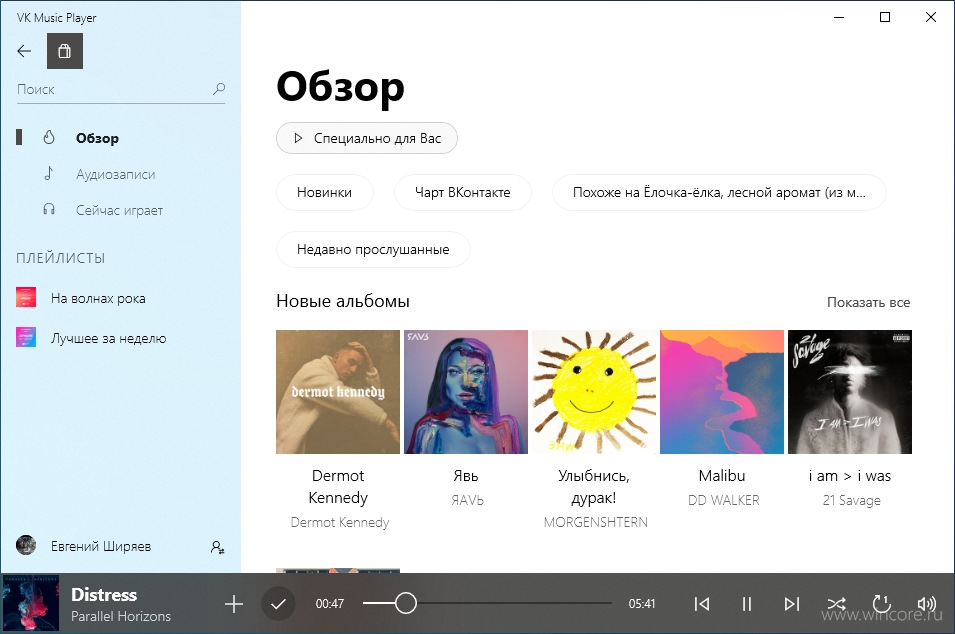Click the account switch icon
Image resolution: width=955 pixels, height=634 pixels.
(x=217, y=547)
